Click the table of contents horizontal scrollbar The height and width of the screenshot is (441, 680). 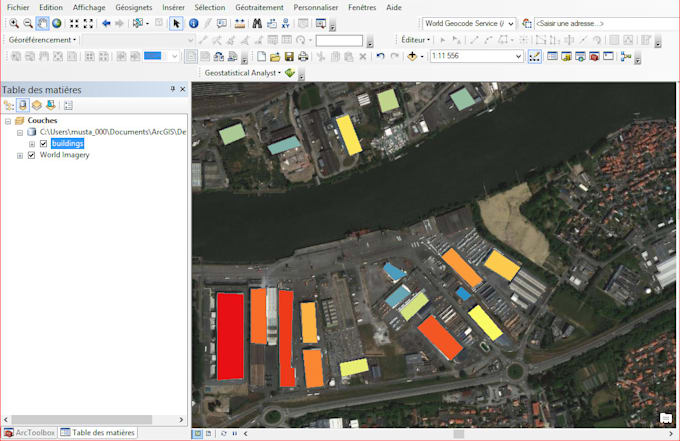(82, 420)
